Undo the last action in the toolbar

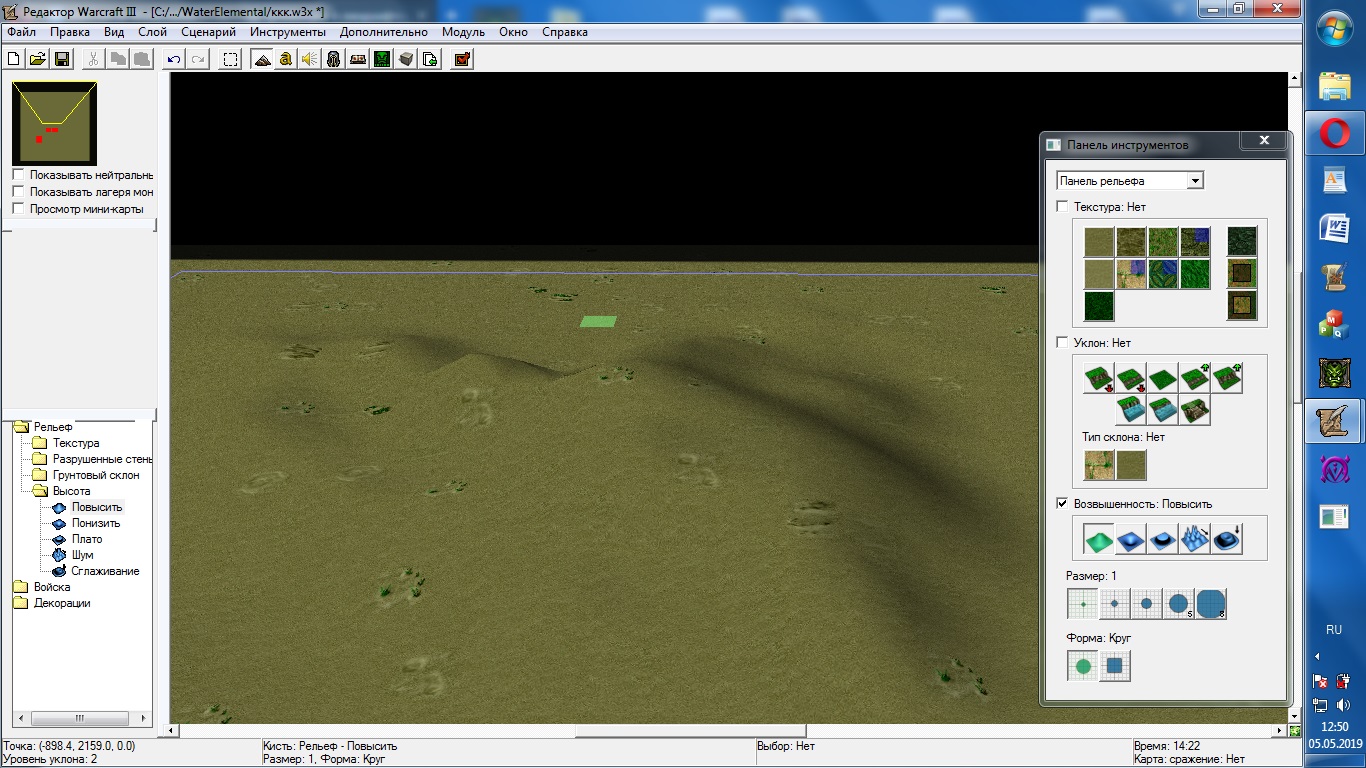(x=174, y=59)
